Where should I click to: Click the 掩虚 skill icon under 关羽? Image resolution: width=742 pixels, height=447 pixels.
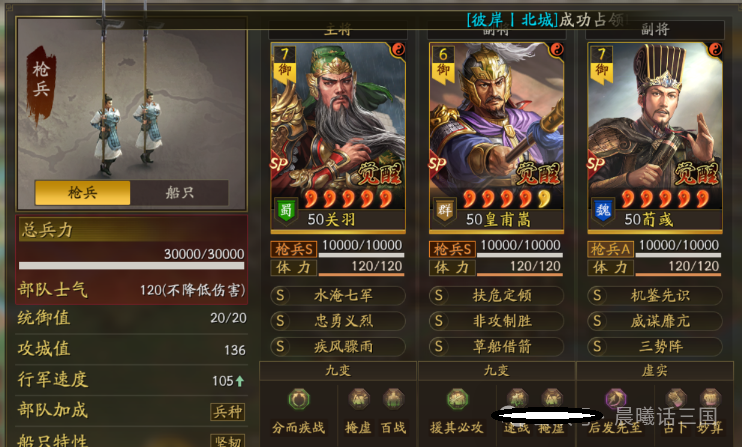(x=359, y=399)
